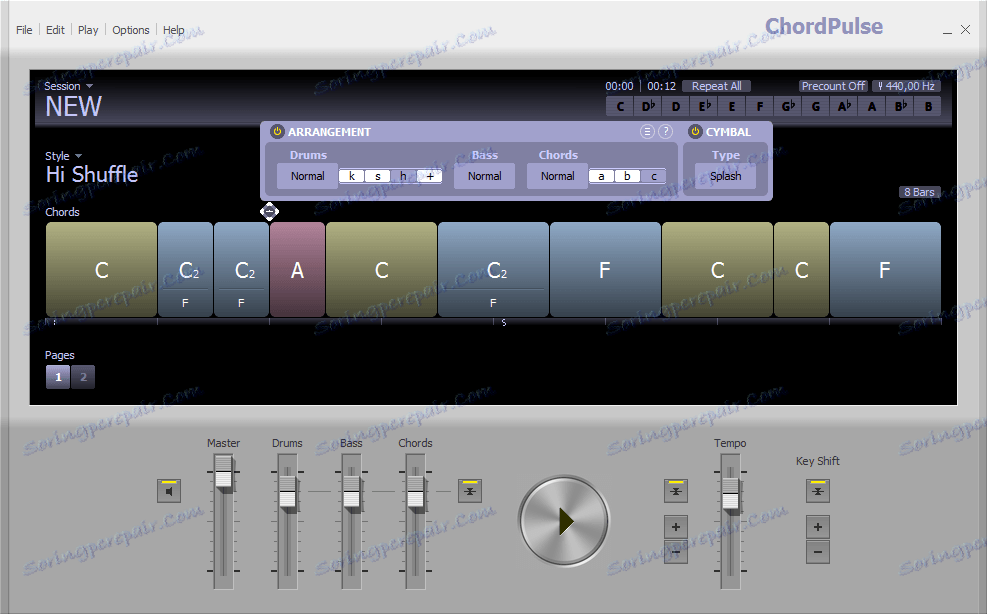This screenshot has height=614, width=987.
Task: Raise Key Shift with plus button
Action: point(818,527)
